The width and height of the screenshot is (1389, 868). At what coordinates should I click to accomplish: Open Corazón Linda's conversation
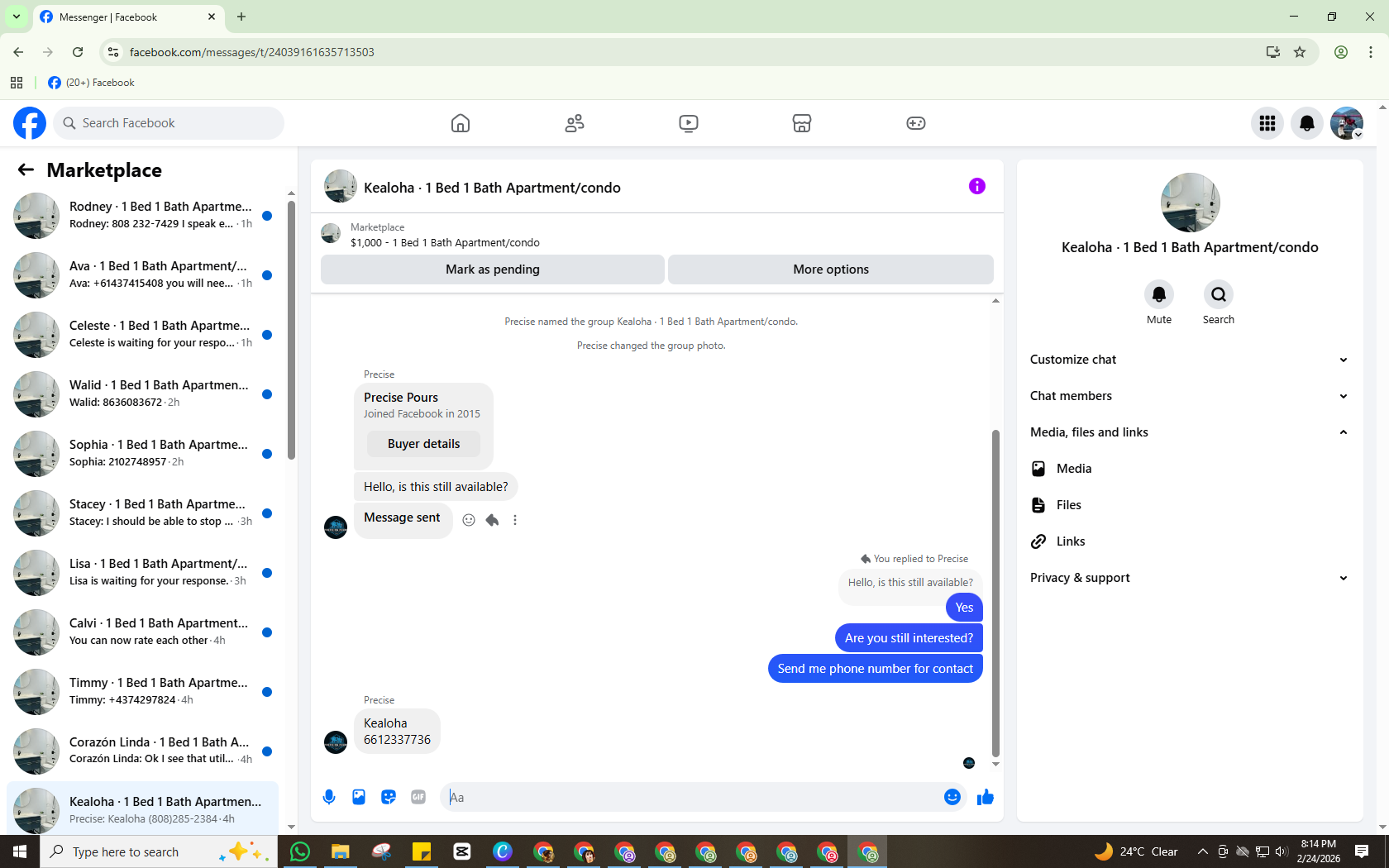pos(142,751)
